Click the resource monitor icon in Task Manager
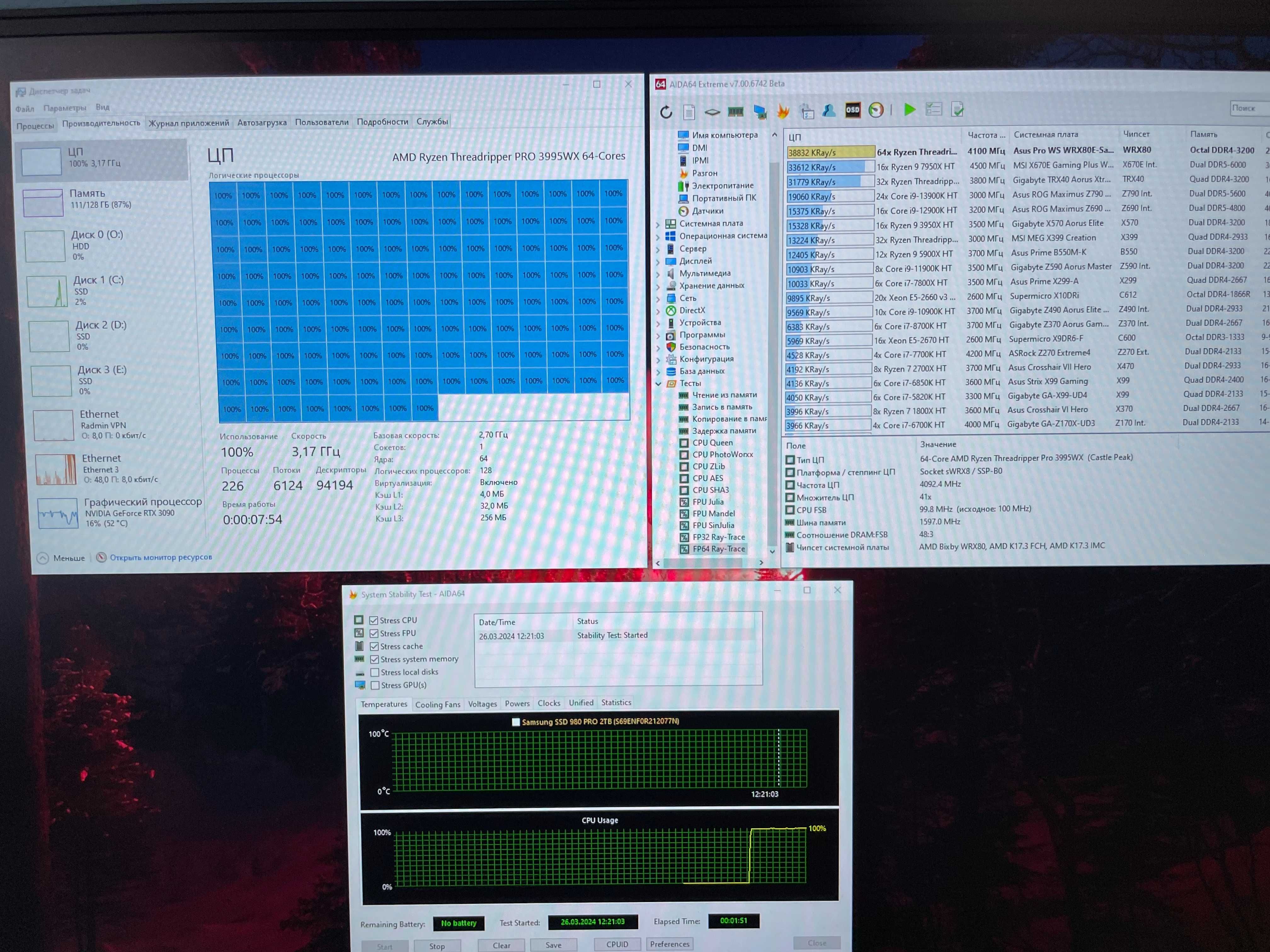 point(101,557)
